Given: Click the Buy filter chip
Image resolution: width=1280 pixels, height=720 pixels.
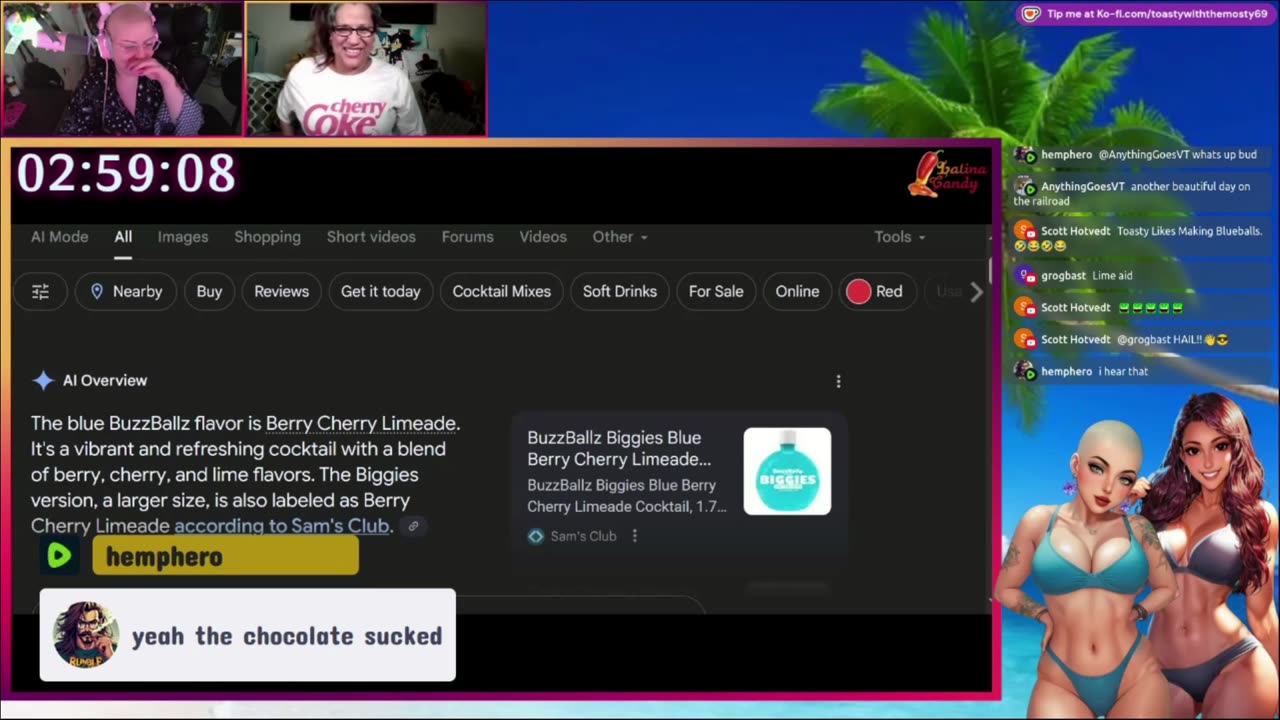Looking at the screenshot, I should 209,292.
